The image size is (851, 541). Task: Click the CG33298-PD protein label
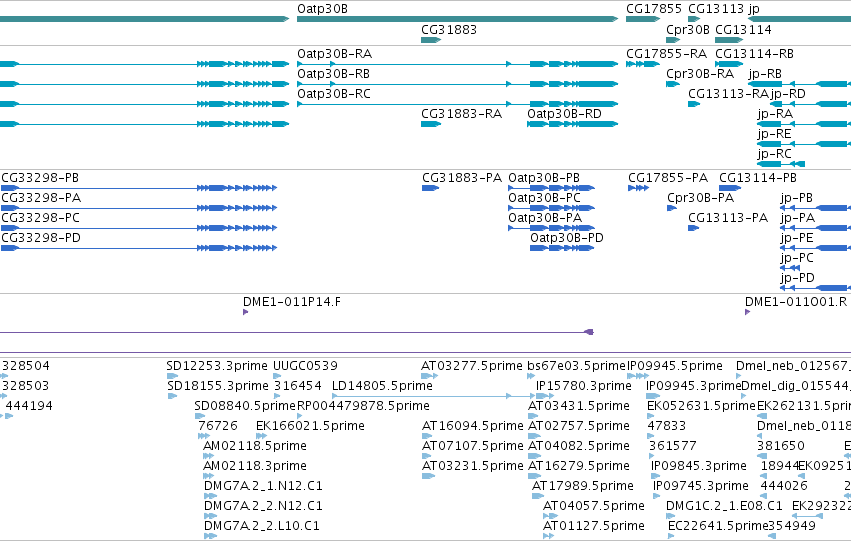(x=41, y=238)
